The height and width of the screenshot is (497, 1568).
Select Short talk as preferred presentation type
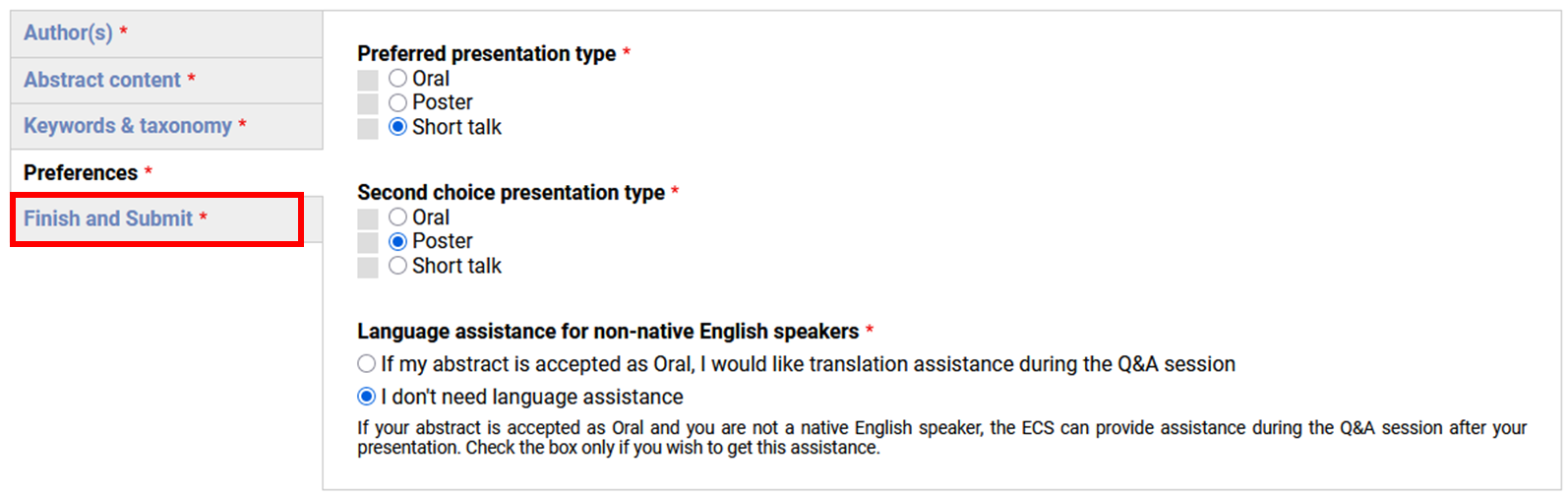[397, 127]
